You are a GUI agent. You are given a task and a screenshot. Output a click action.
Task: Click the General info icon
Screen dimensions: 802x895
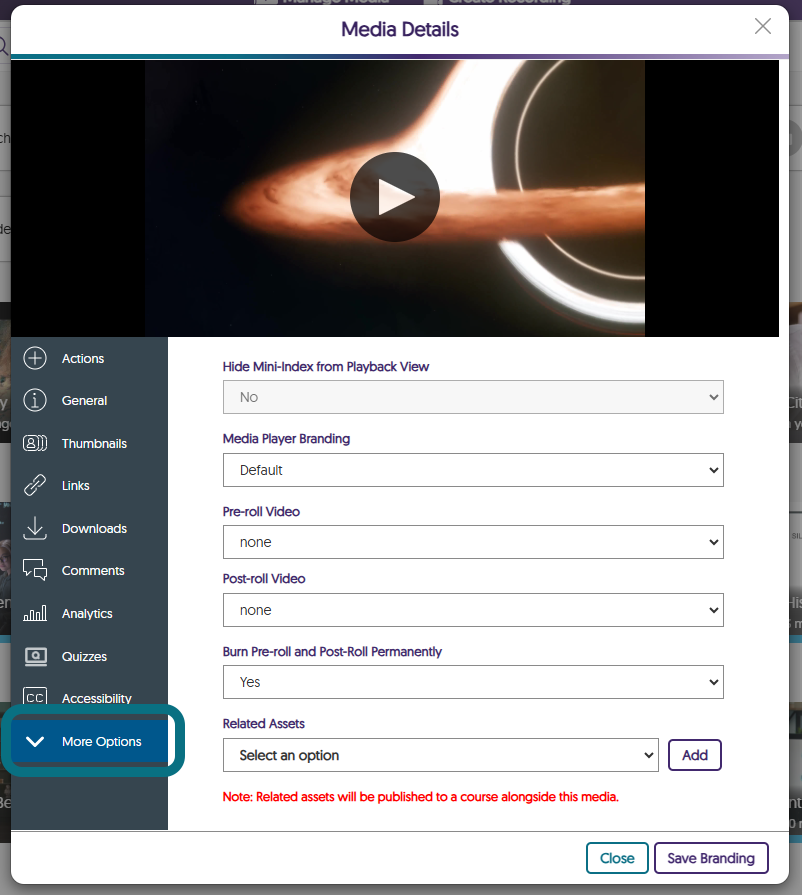click(35, 401)
